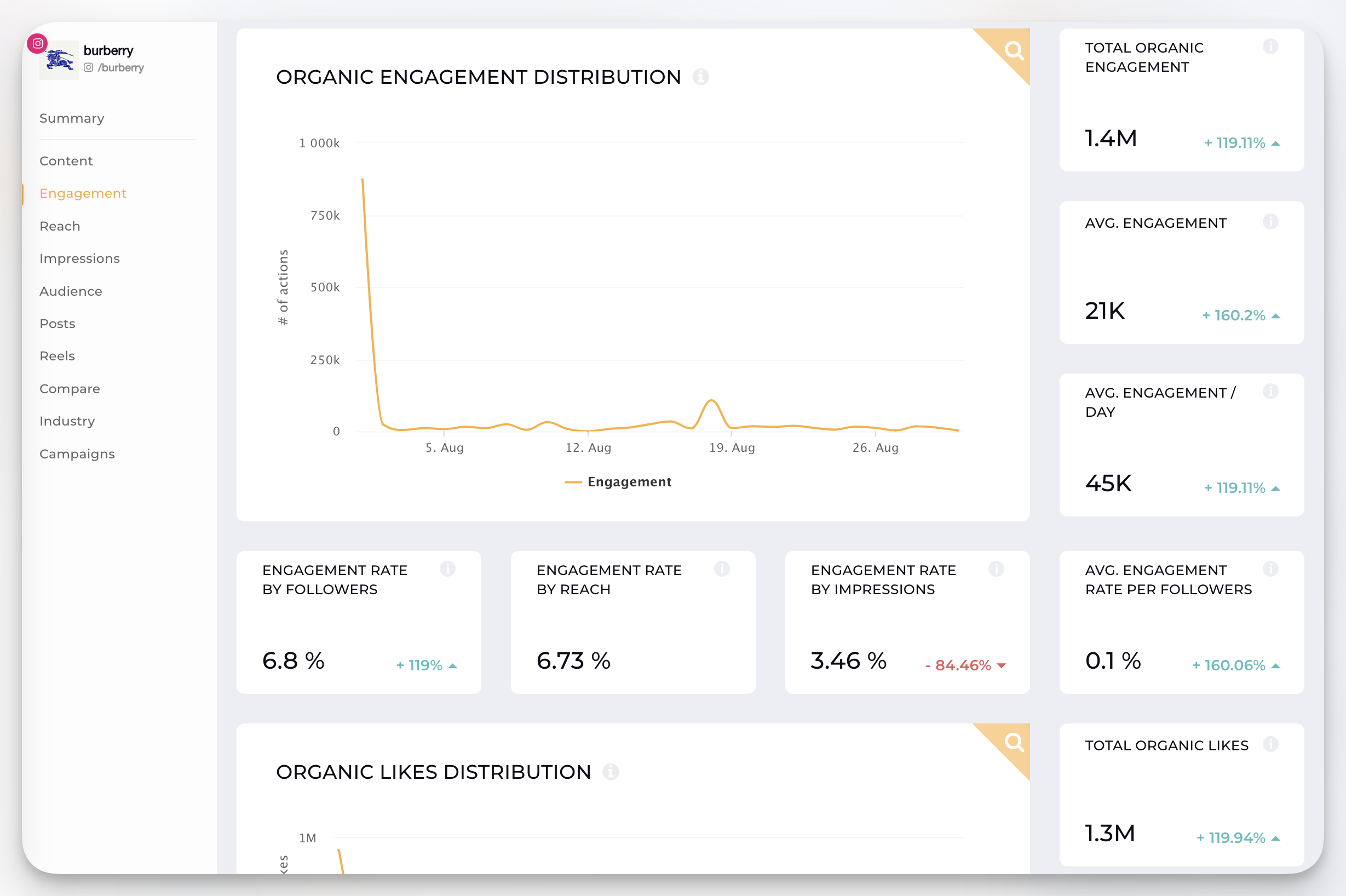The height and width of the screenshot is (896, 1346).
Task: Click the Organic Likes Distribution title
Action: (434, 772)
